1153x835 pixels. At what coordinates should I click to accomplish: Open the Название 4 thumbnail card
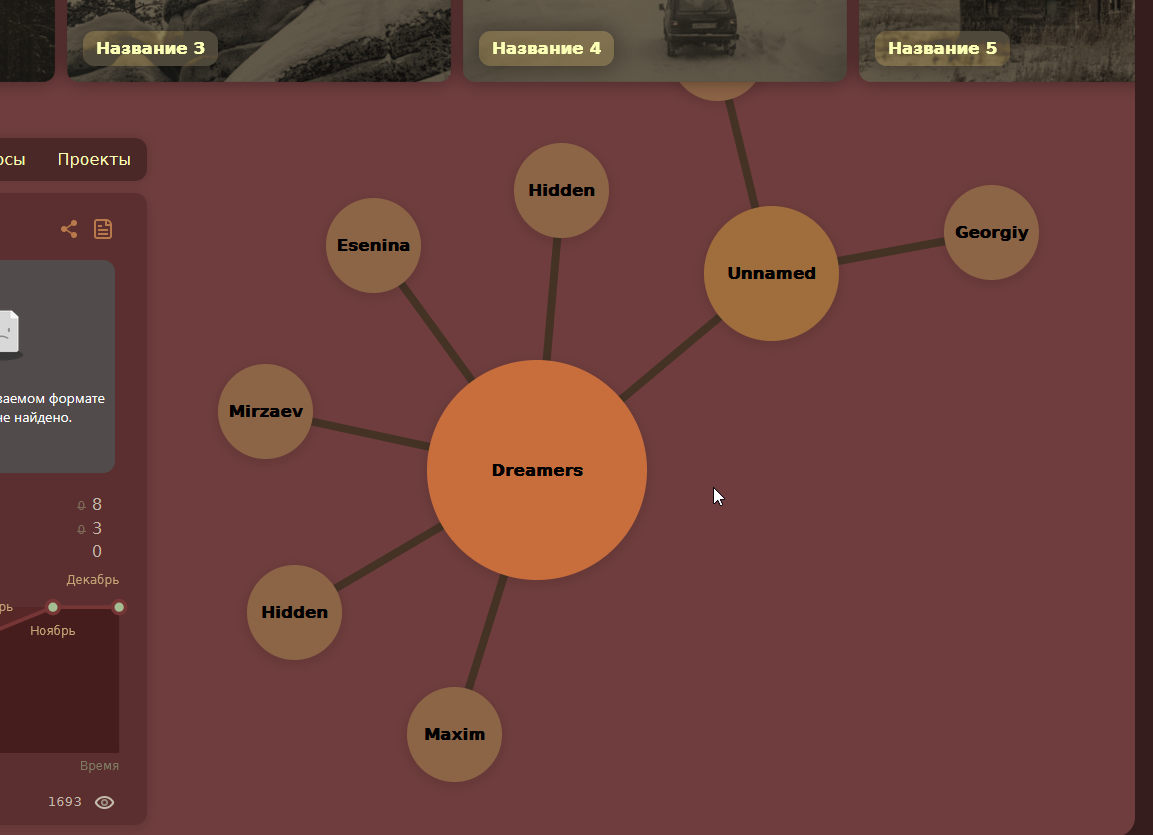654,40
